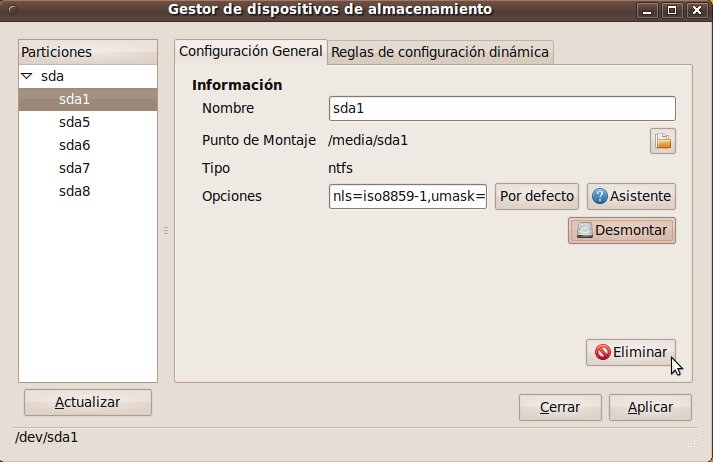Unmount partition with Desmontar button

(x=622, y=230)
